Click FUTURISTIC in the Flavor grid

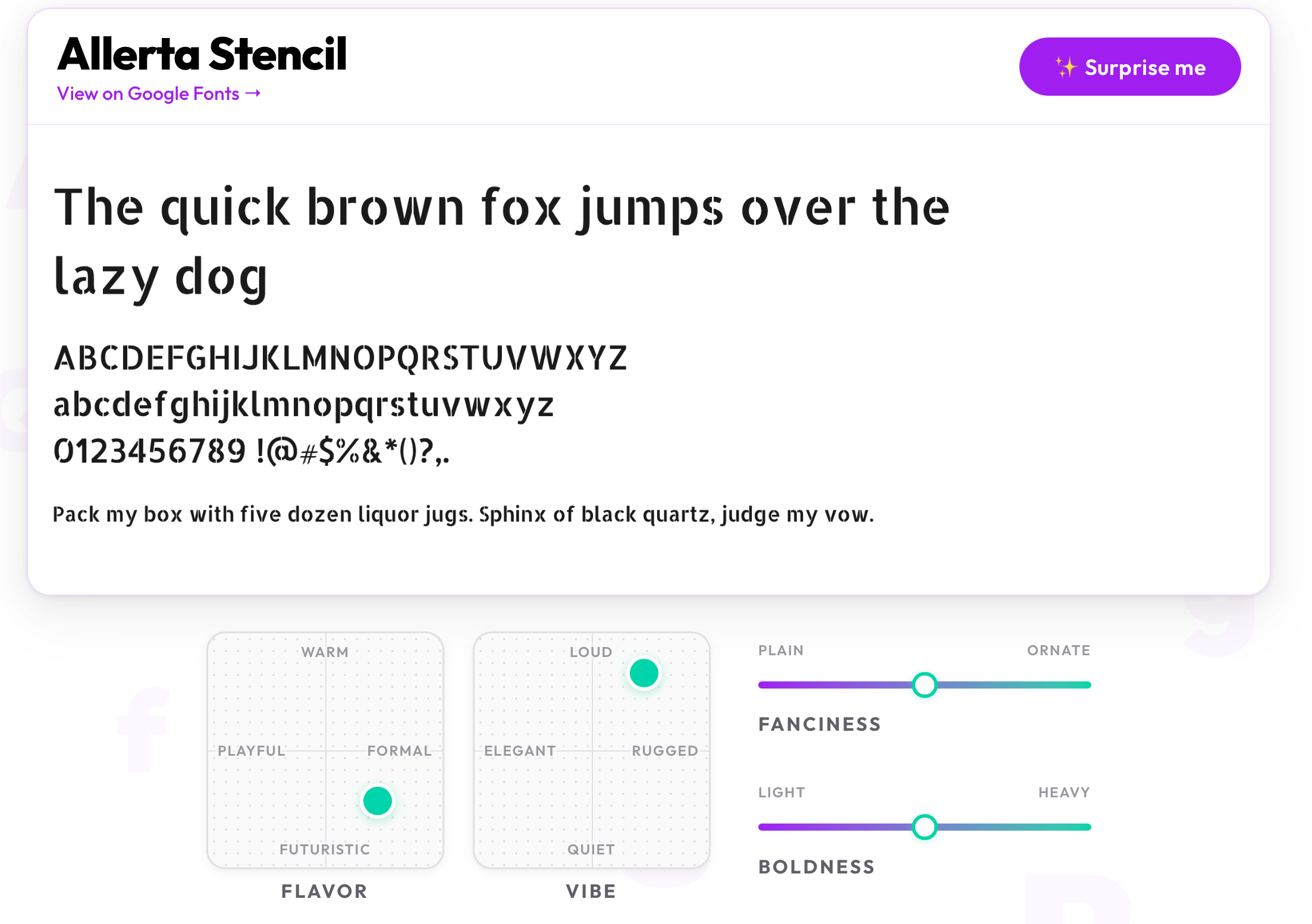click(325, 849)
